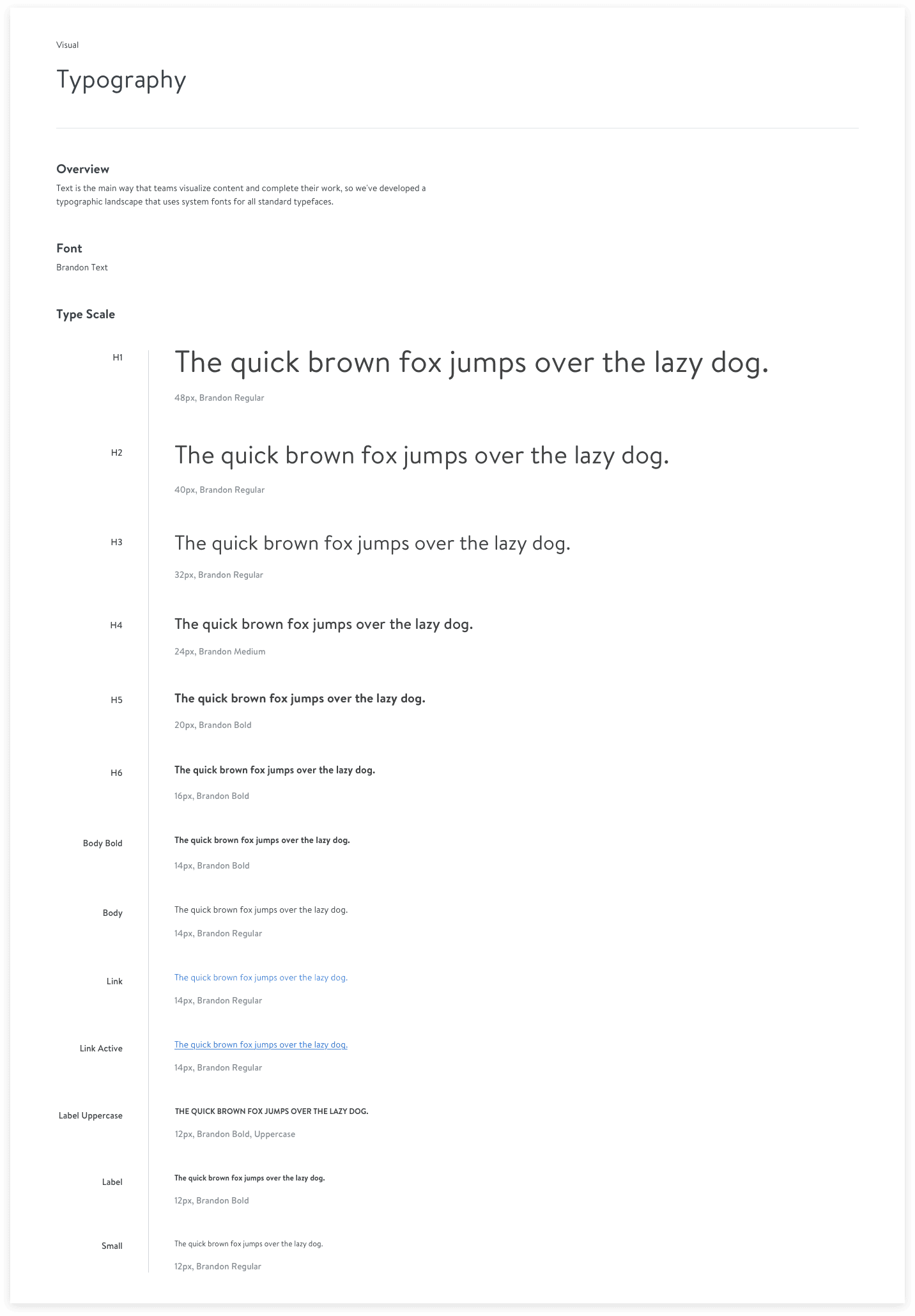Click the 'Label' row label
The width and height of the screenshot is (915, 1316).
coord(112,1182)
